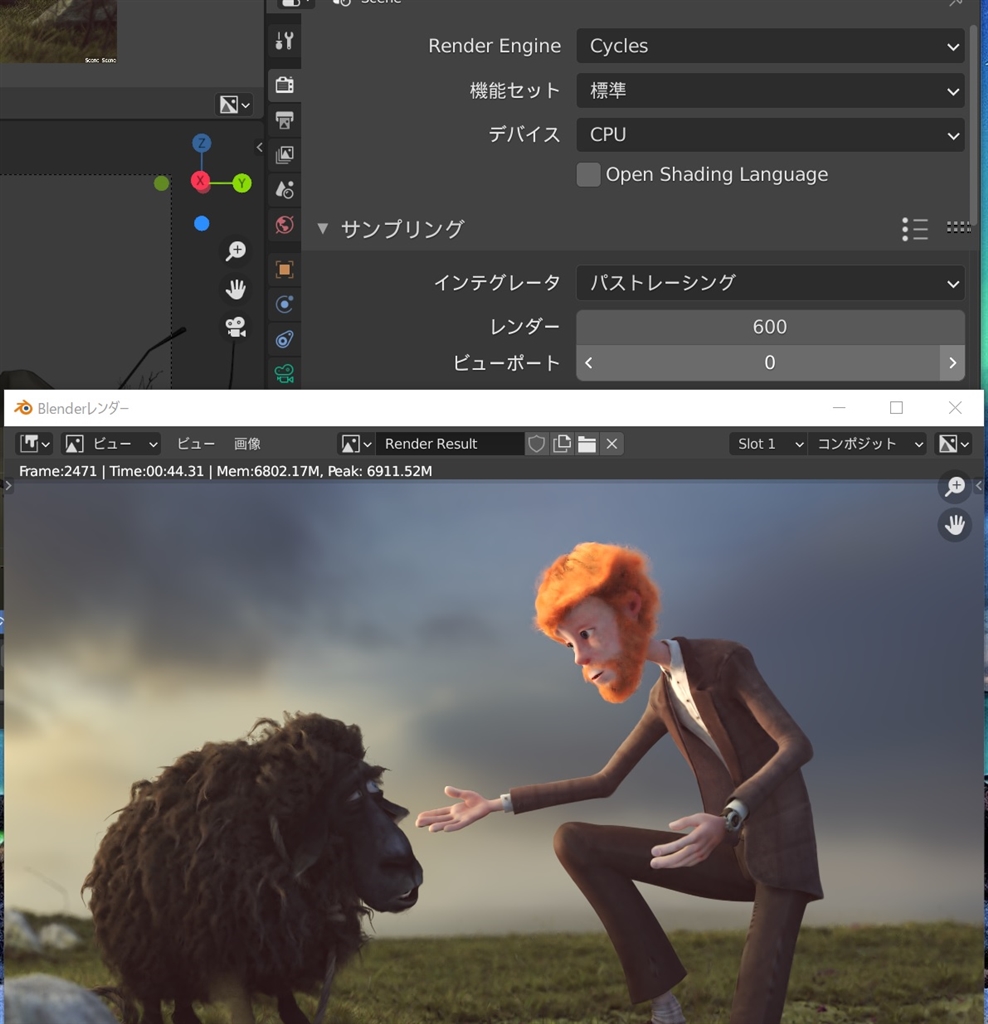Open the View Layer properties tab
Screen dimensions: 988x1024
tap(284, 155)
